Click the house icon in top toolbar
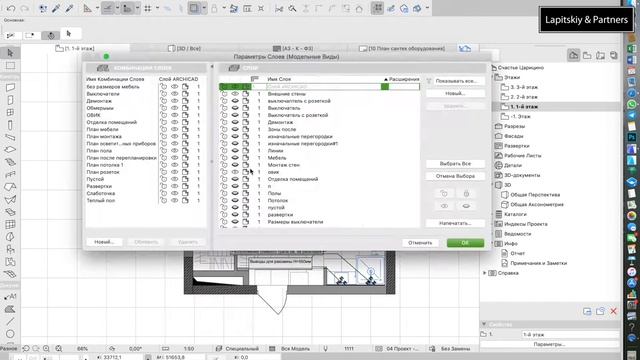Screen dimensions: 640x360 click(x=359, y=9)
